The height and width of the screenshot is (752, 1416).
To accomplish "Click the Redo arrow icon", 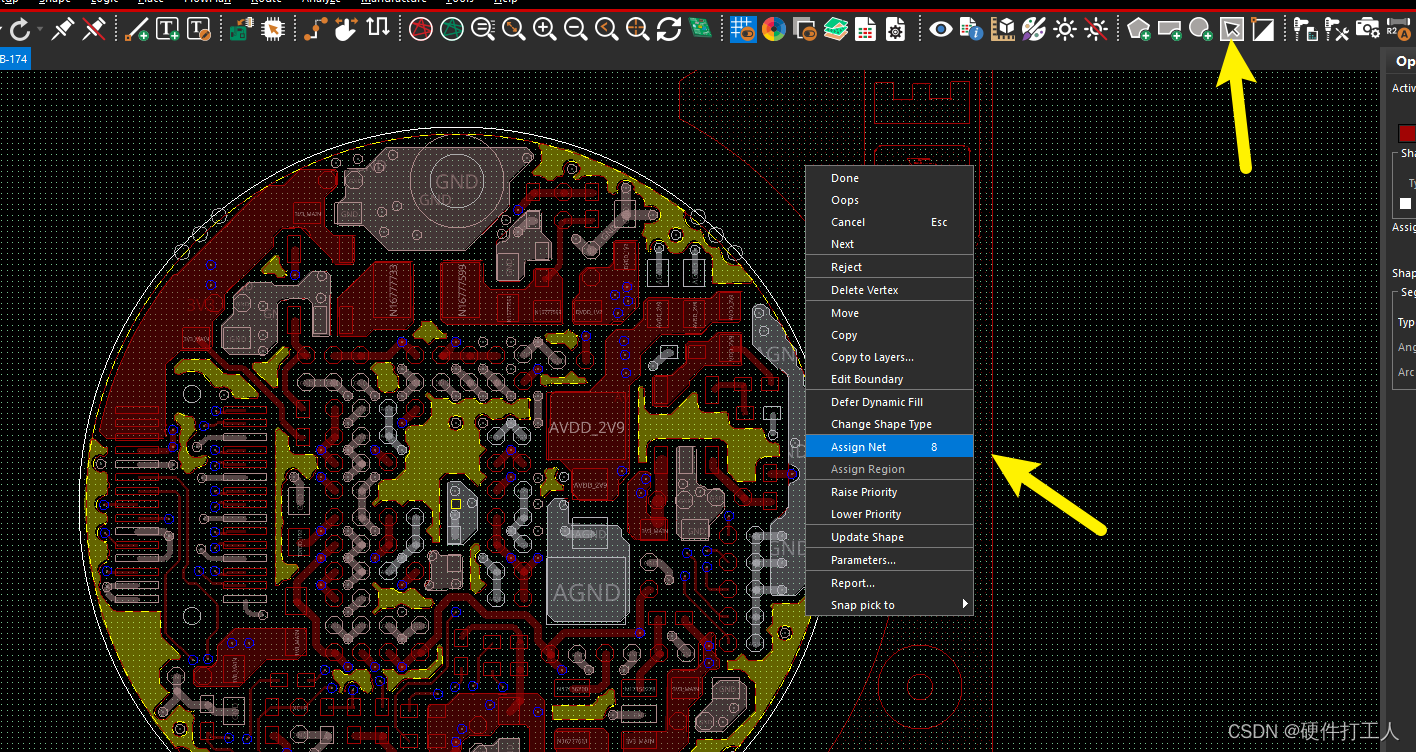I will click(19, 29).
